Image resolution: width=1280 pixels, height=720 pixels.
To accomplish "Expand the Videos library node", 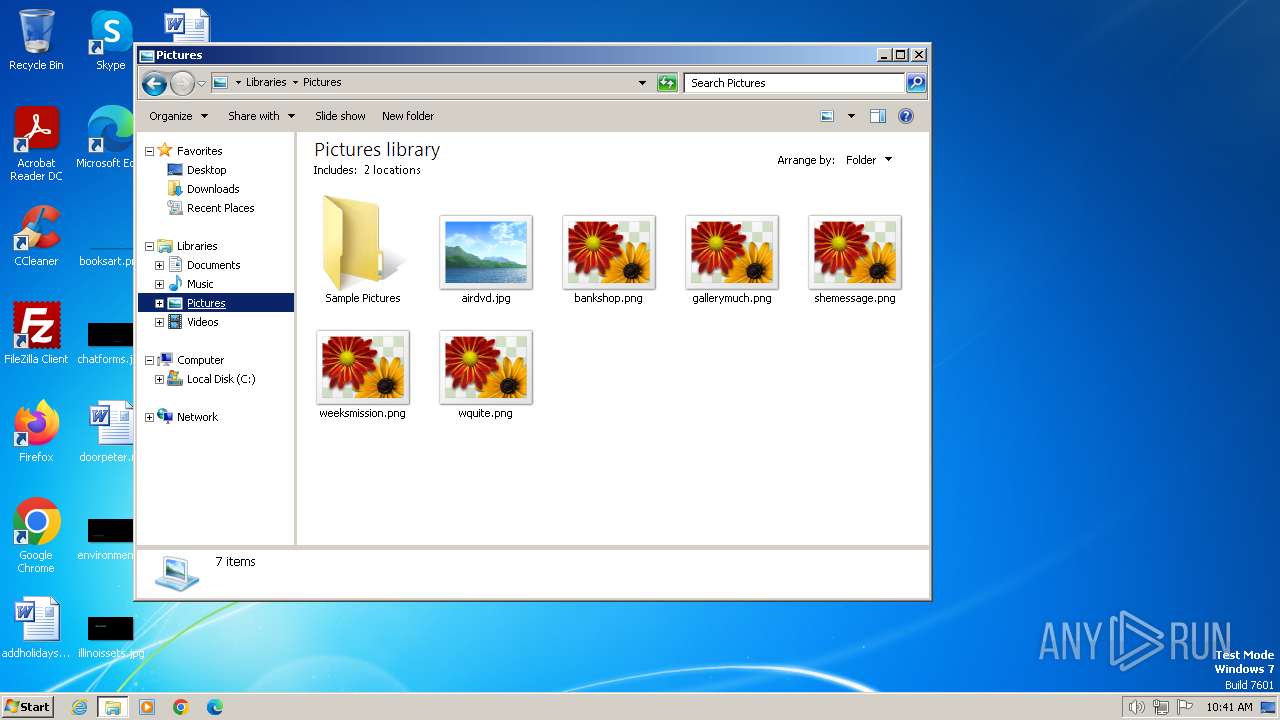I will (159, 322).
